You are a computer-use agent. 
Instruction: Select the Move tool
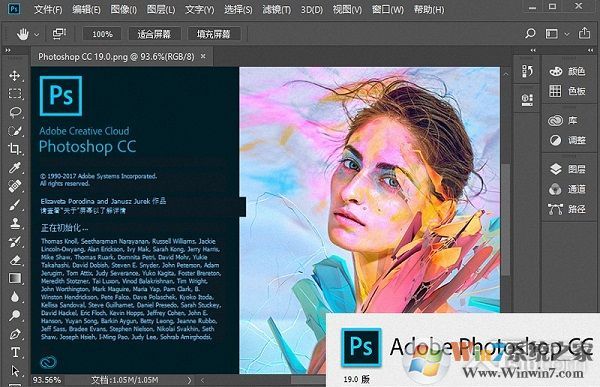[15, 75]
